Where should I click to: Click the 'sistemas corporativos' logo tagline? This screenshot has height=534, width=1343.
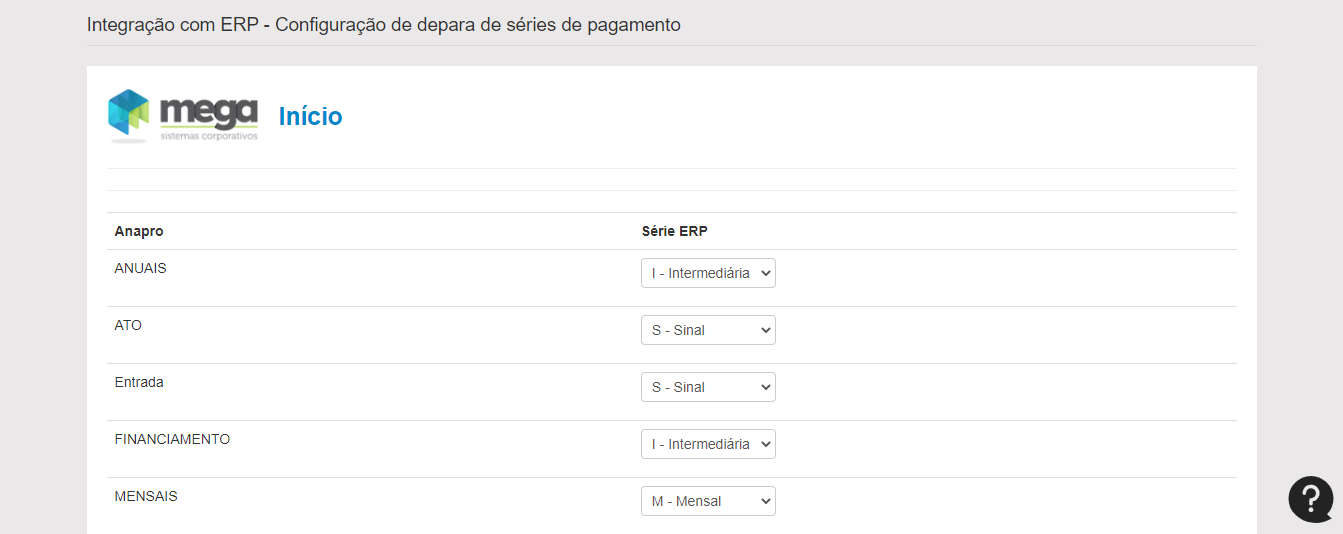tap(208, 135)
